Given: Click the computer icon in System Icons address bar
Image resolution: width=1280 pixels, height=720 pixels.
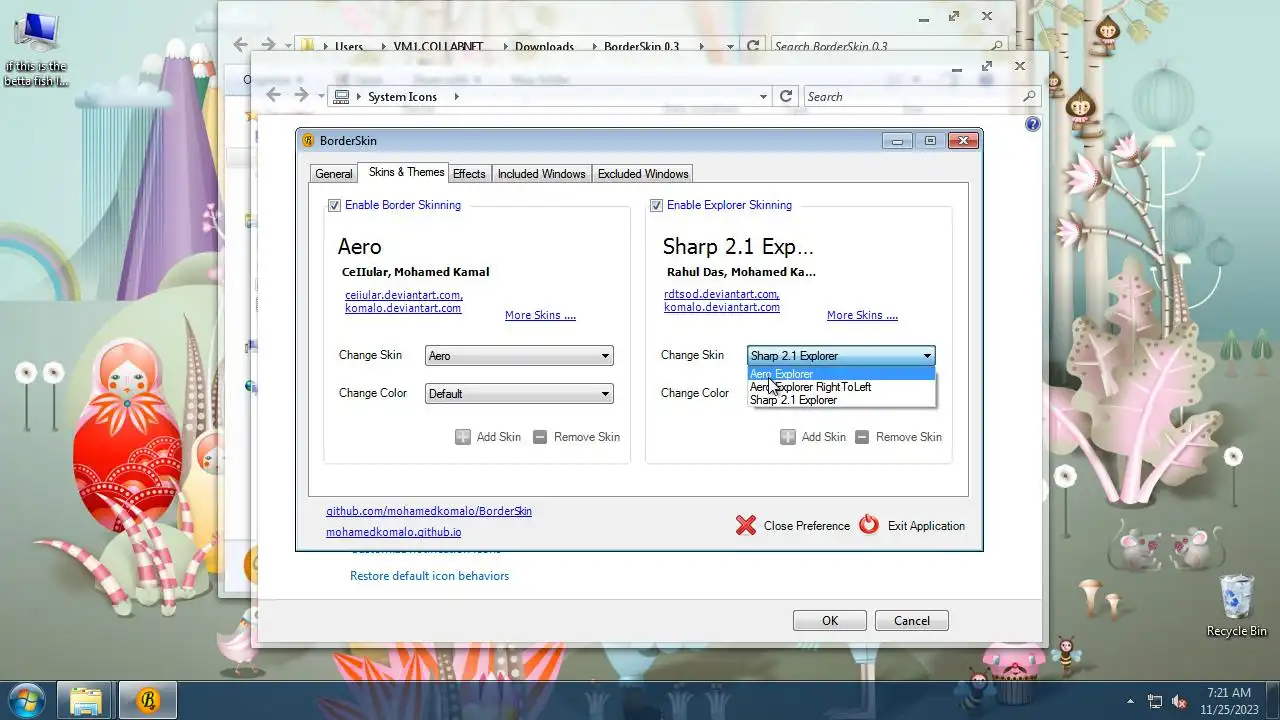Looking at the screenshot, I should point(342,96).
